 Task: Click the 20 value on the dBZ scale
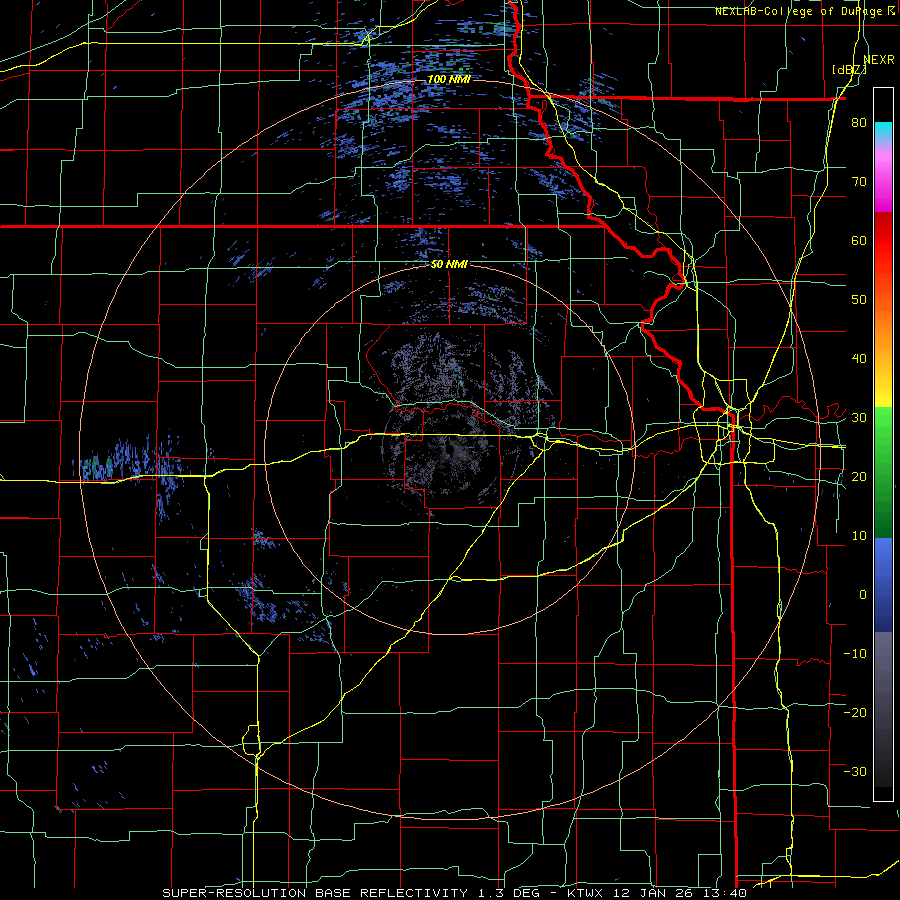click(x=859, y=477)
